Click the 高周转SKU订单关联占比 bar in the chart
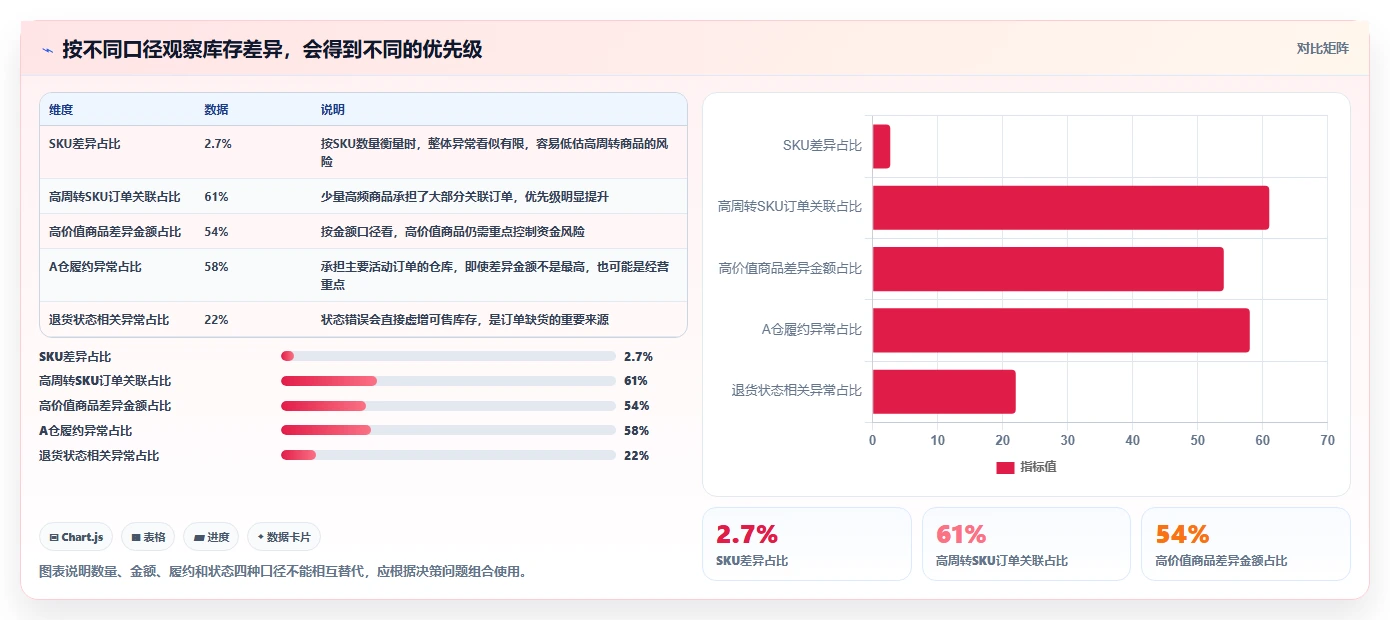Screen dimensions: 1390x620 pyautogui.click(x=1071, y=207)
